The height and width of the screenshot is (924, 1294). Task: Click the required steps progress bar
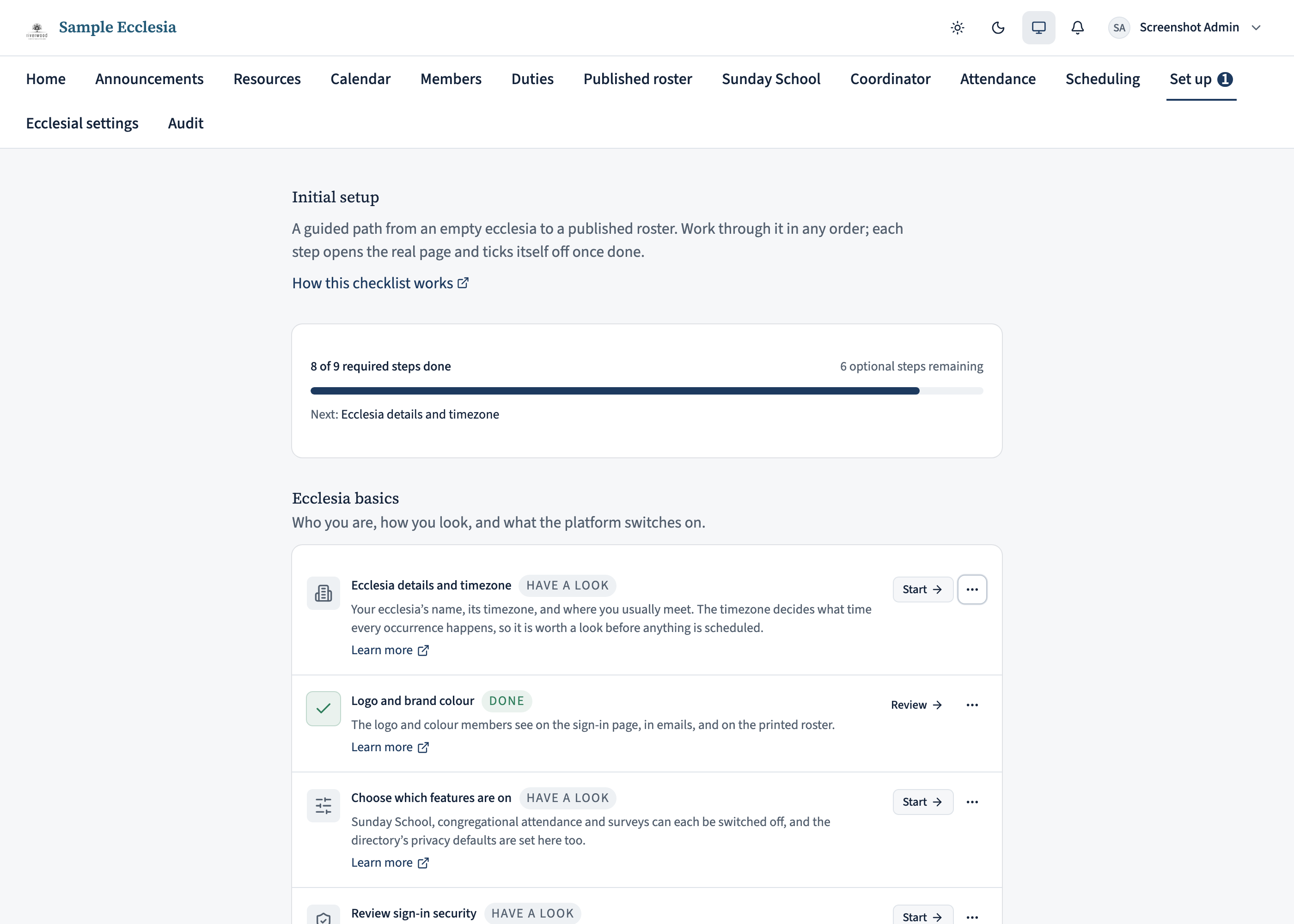point(647,391)
